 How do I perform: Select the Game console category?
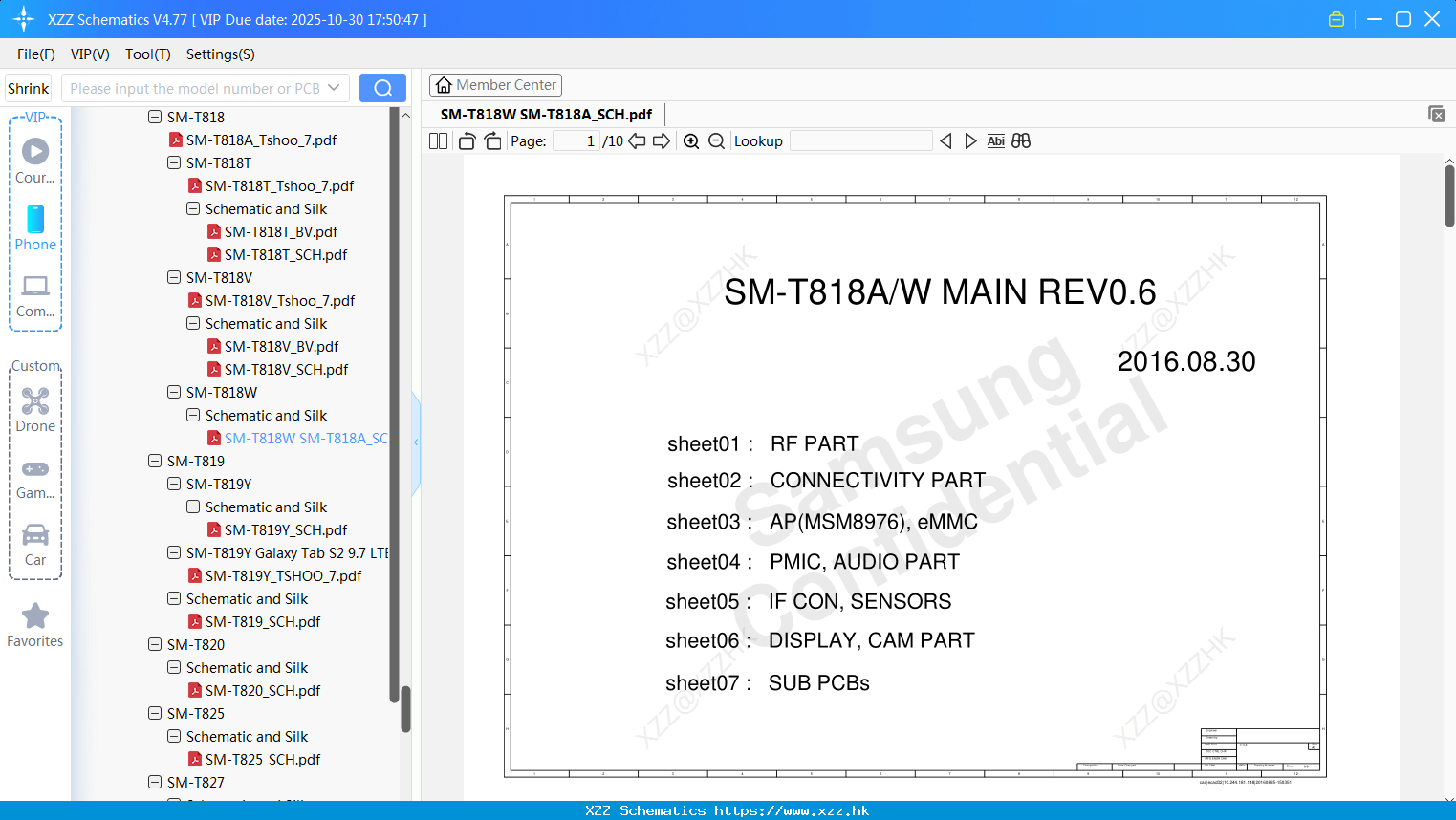(35, 478)
